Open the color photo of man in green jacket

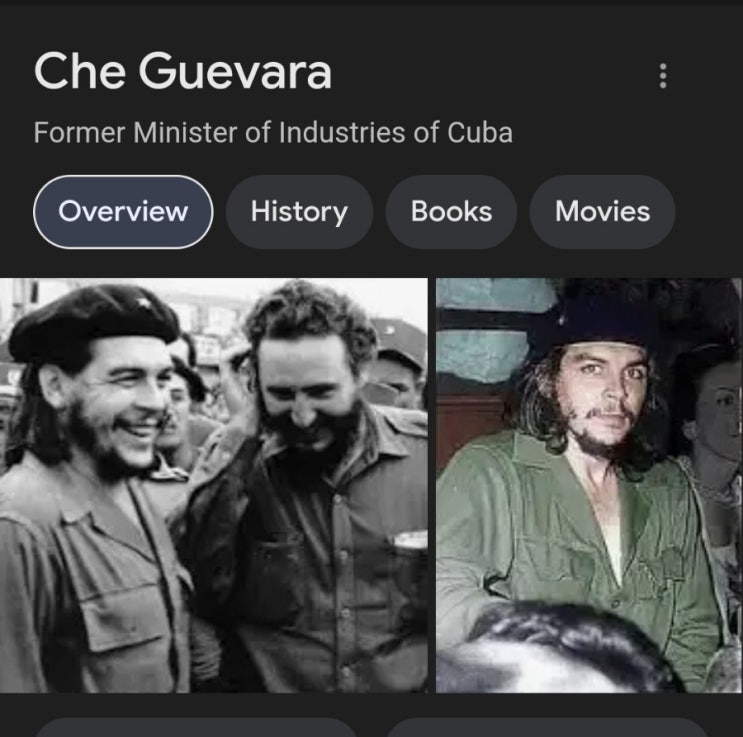coord(589,485)
